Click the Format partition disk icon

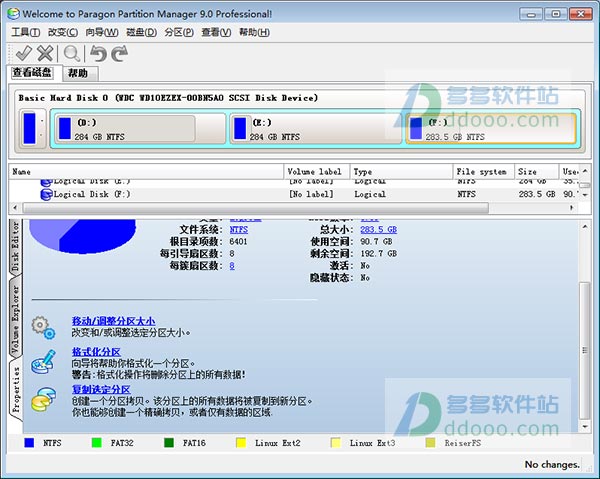coord(43,362)
